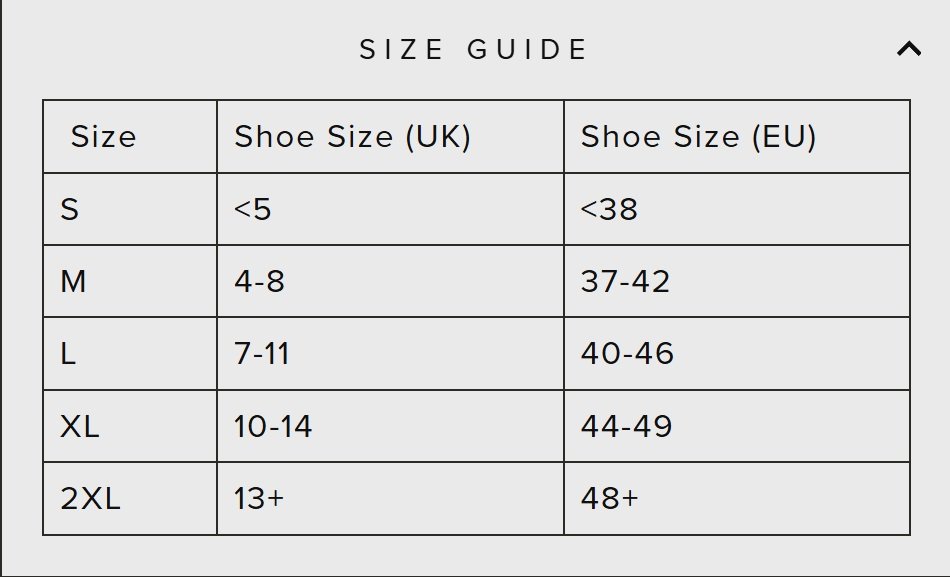Image resolution: width=950 pixels, height=577 pixels.
Task: Click the EU 40-46 cell
Action: 627,353
